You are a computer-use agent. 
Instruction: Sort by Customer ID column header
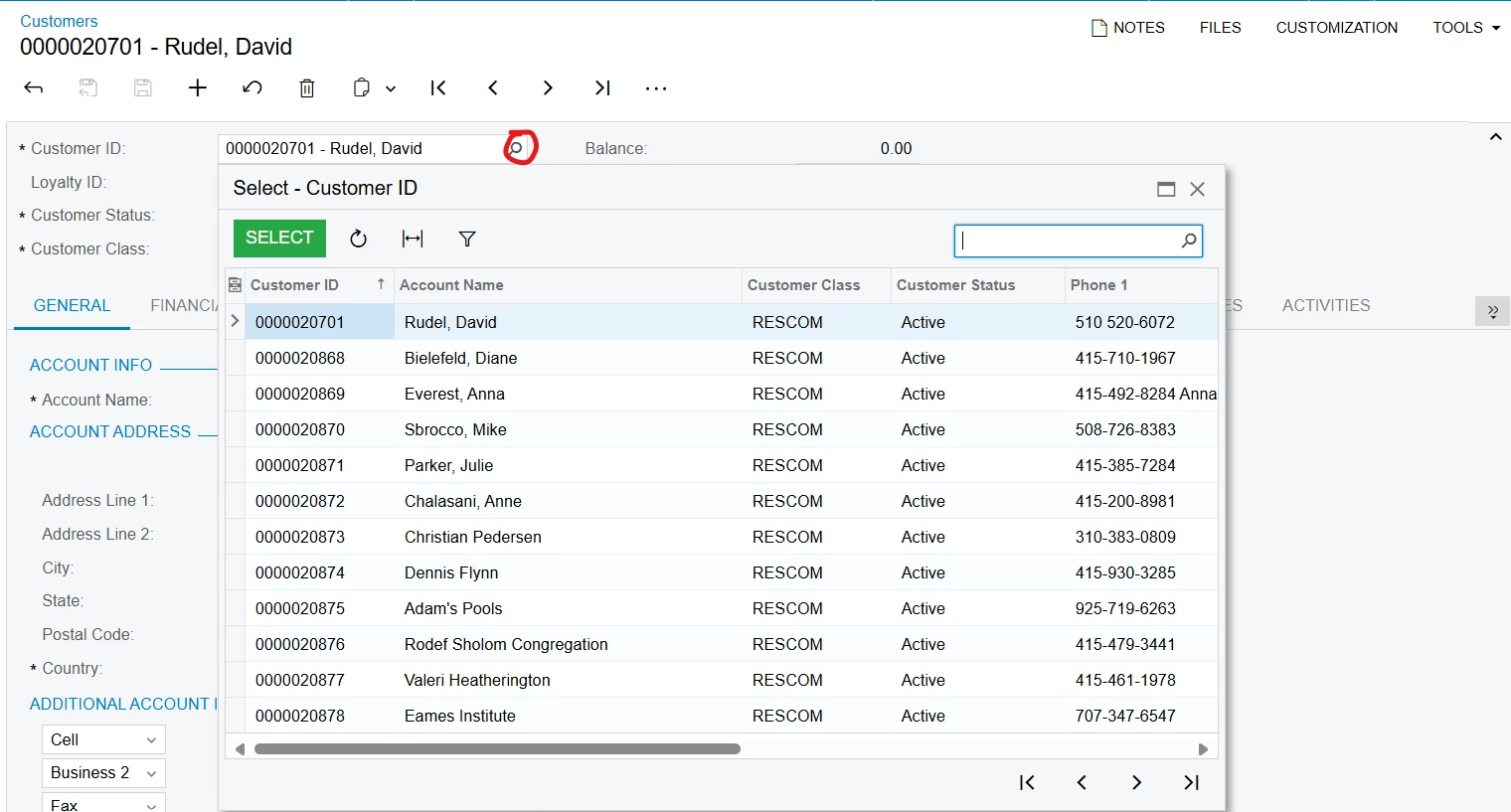pos(319,285)
